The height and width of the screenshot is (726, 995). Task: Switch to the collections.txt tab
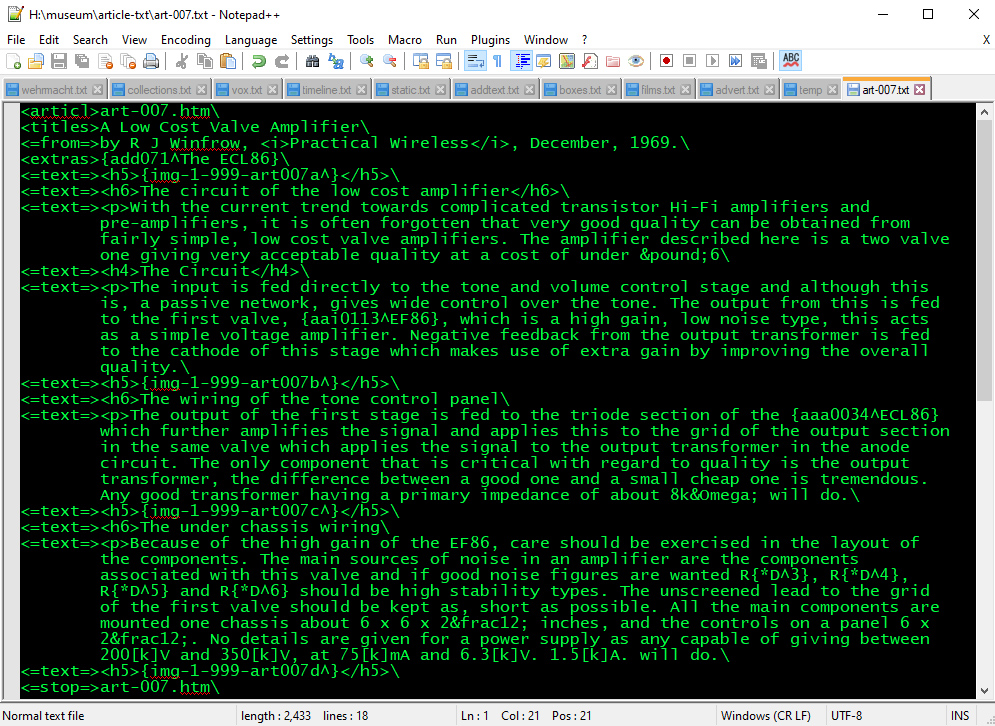point(159,90)
